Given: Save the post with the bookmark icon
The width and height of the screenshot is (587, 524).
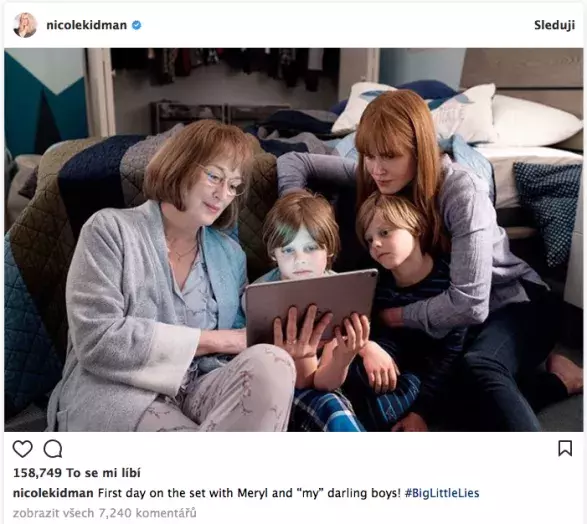Looking at the screenshot, I should [x=565, y=448].
